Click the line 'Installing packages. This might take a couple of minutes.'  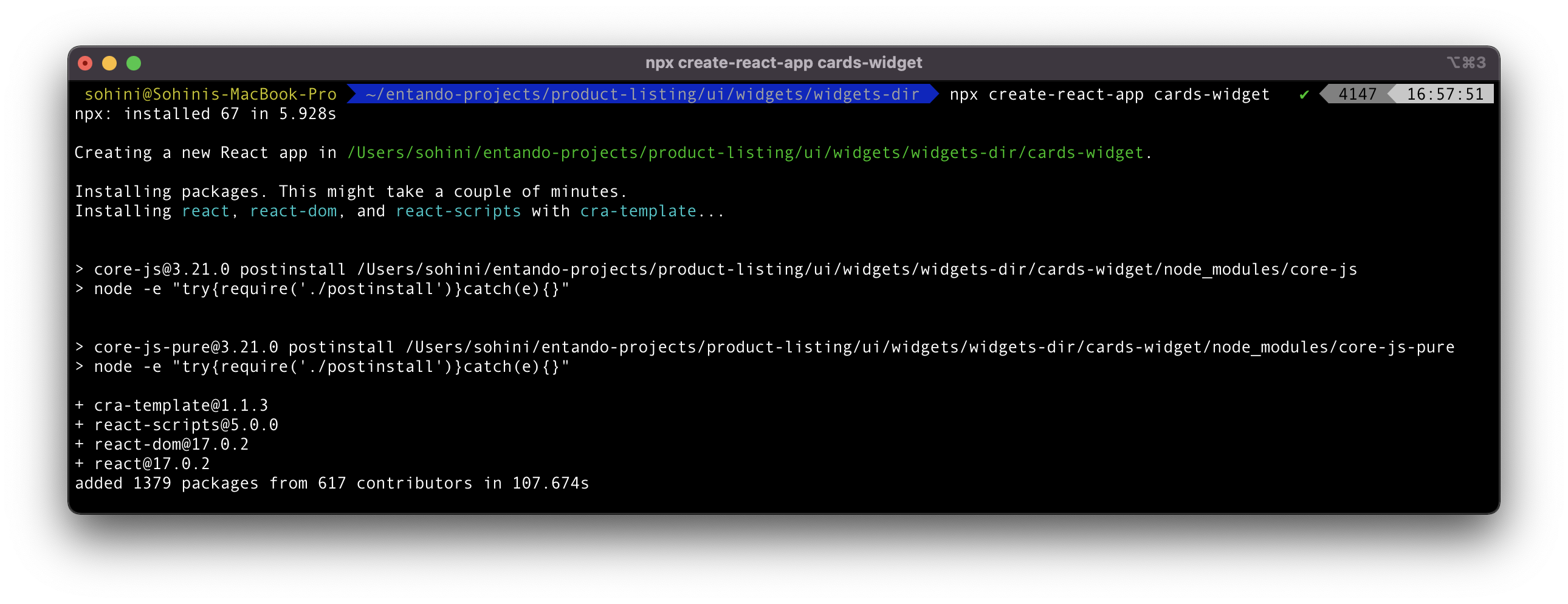[351, 192]
